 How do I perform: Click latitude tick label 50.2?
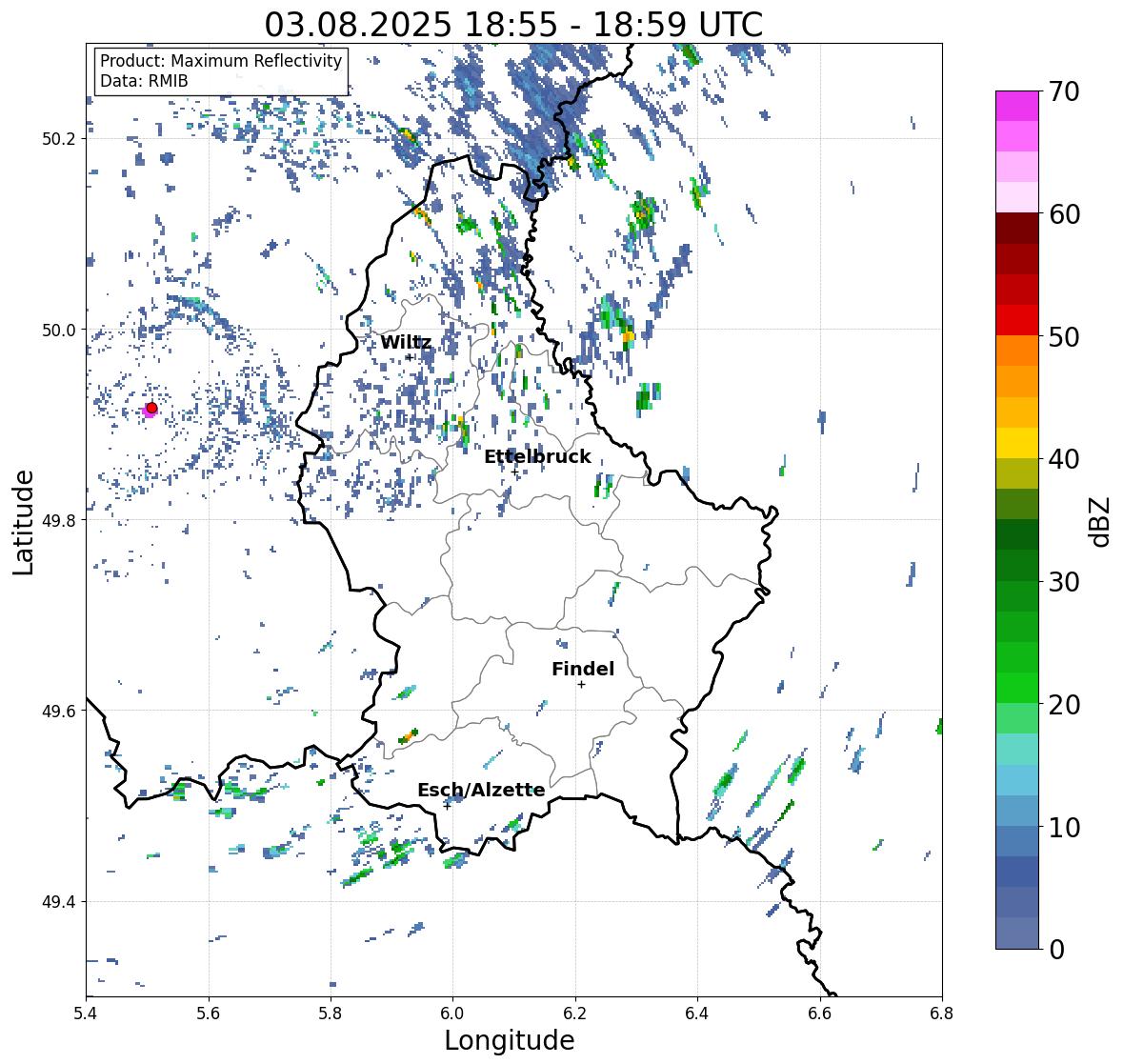point(59,139)
